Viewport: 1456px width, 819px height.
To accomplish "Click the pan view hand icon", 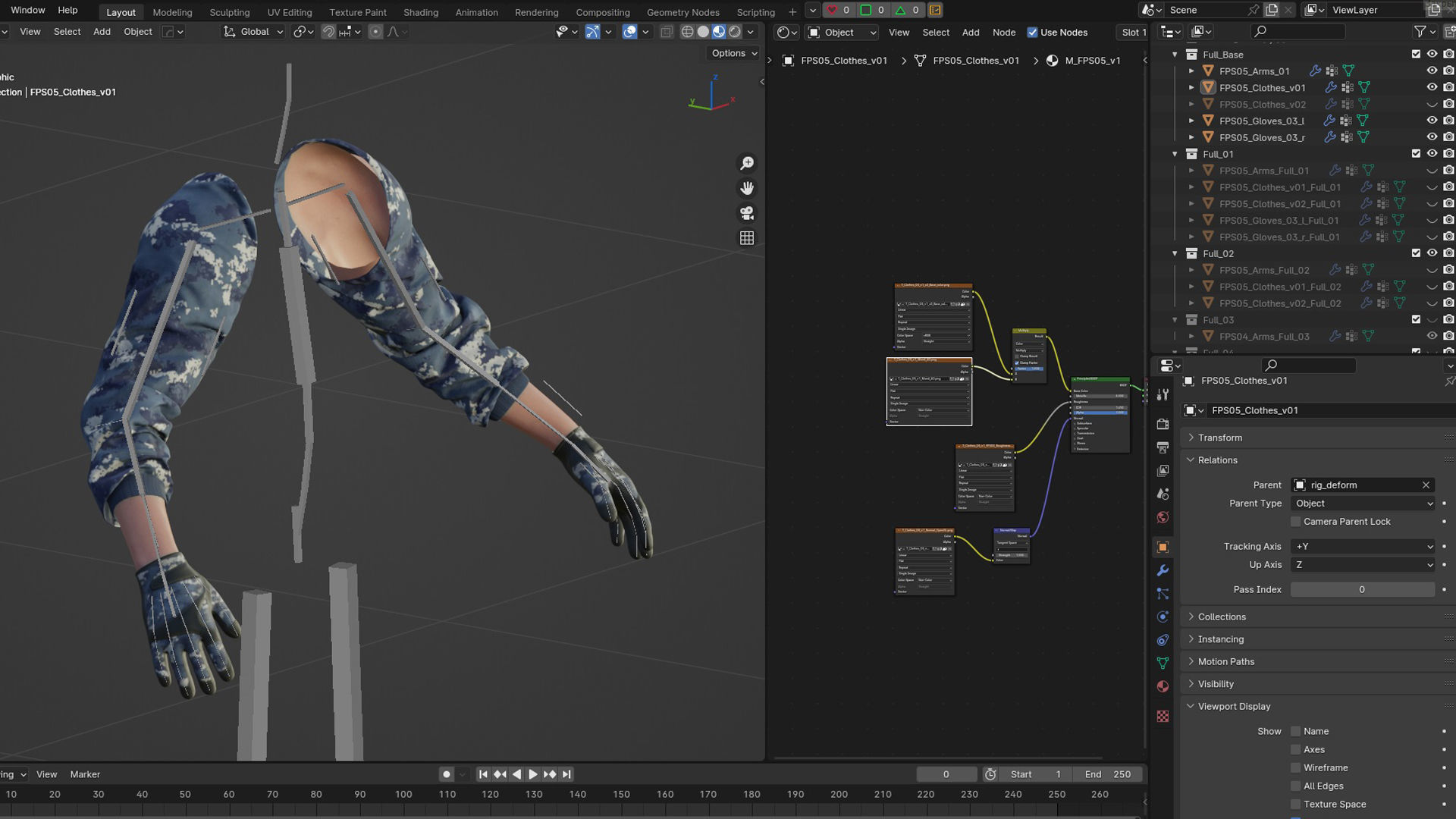I will (x=747, y=188).
